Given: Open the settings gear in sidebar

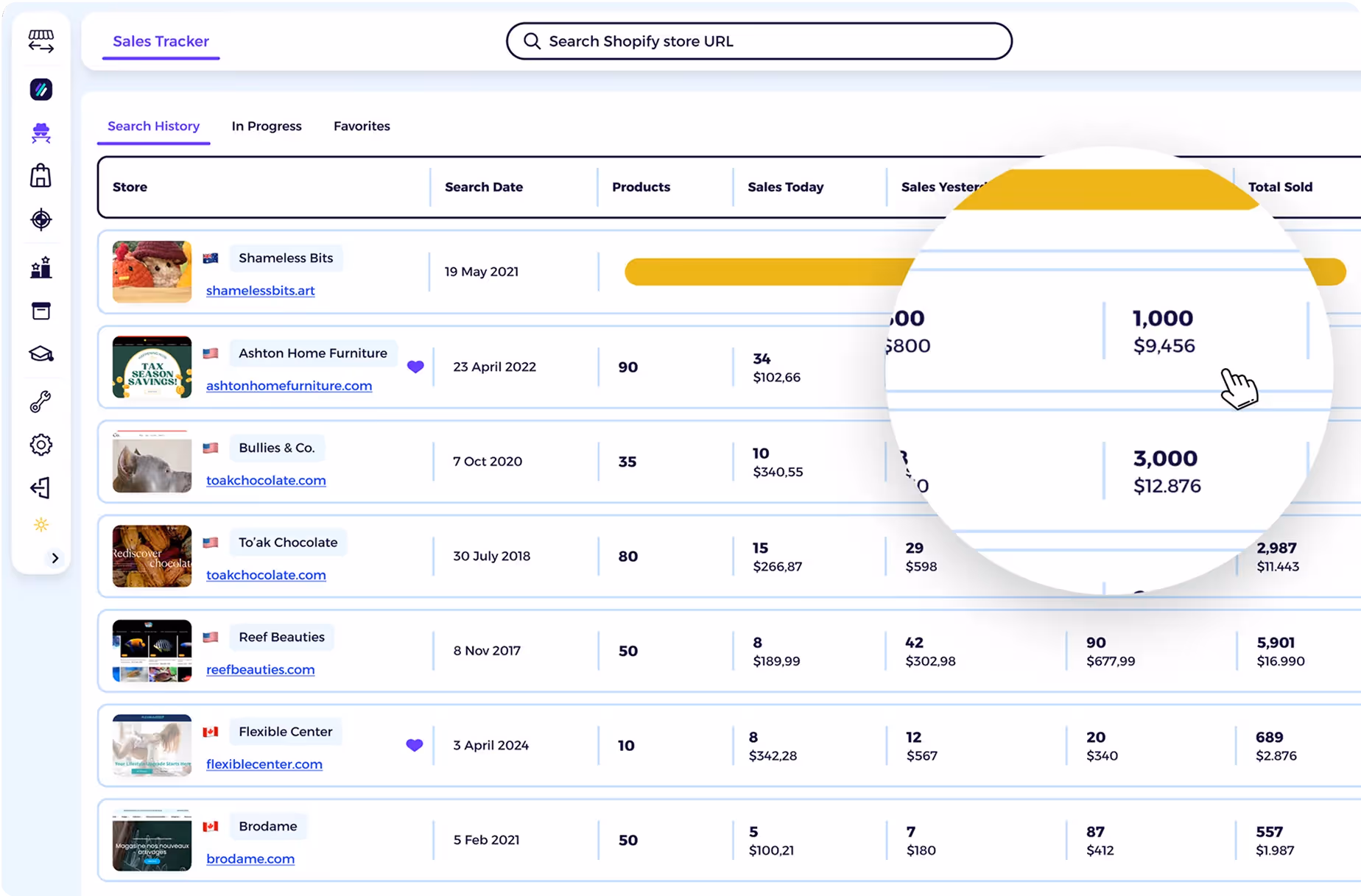Looking at the screenshot, I should 41,445.
